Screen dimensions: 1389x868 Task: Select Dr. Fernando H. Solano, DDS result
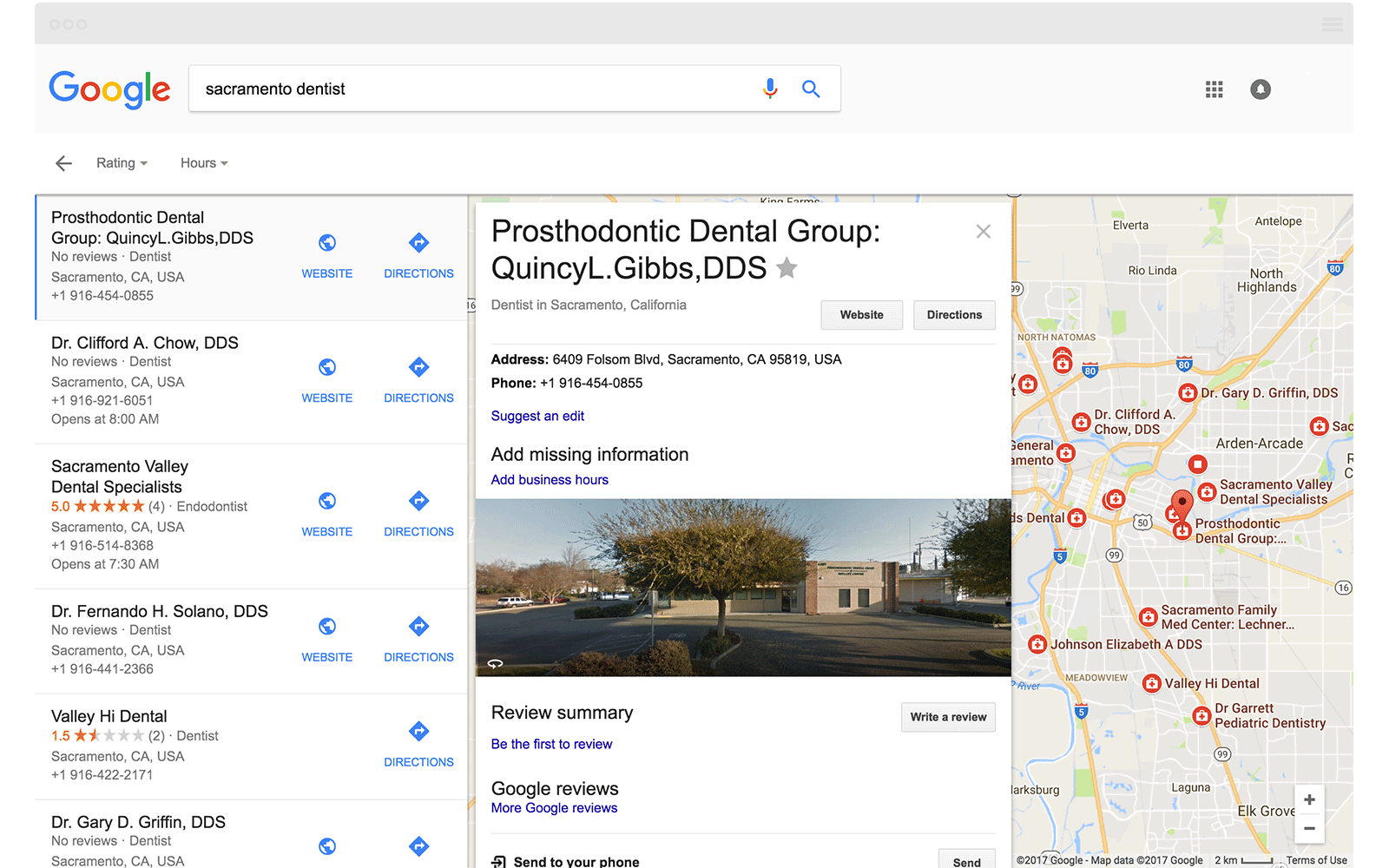160,611
